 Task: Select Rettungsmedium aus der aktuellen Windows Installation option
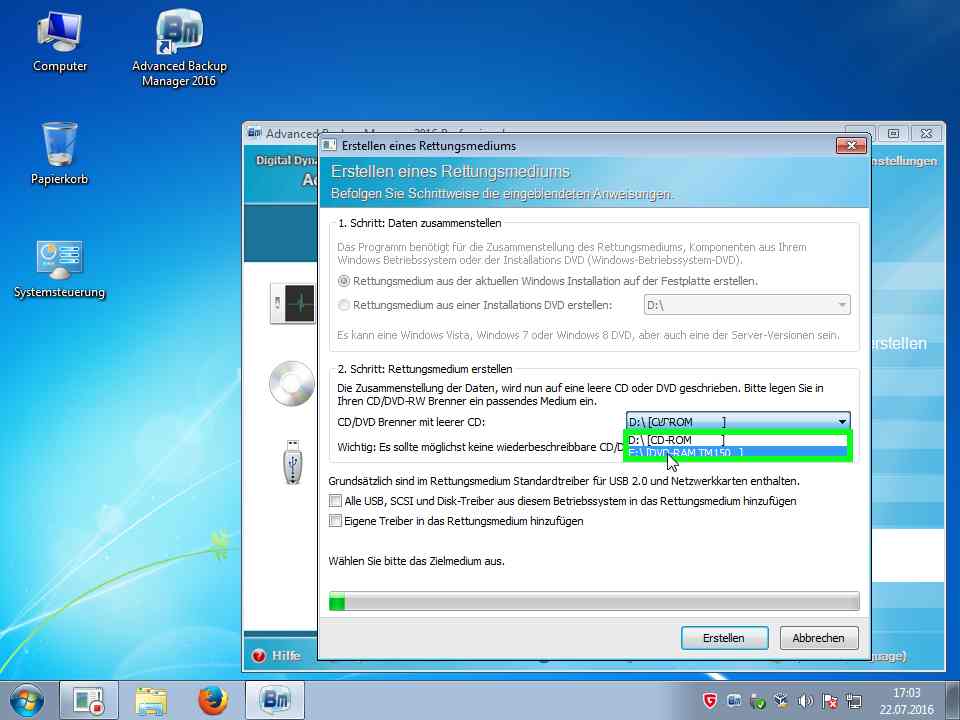tap(547, 281)
